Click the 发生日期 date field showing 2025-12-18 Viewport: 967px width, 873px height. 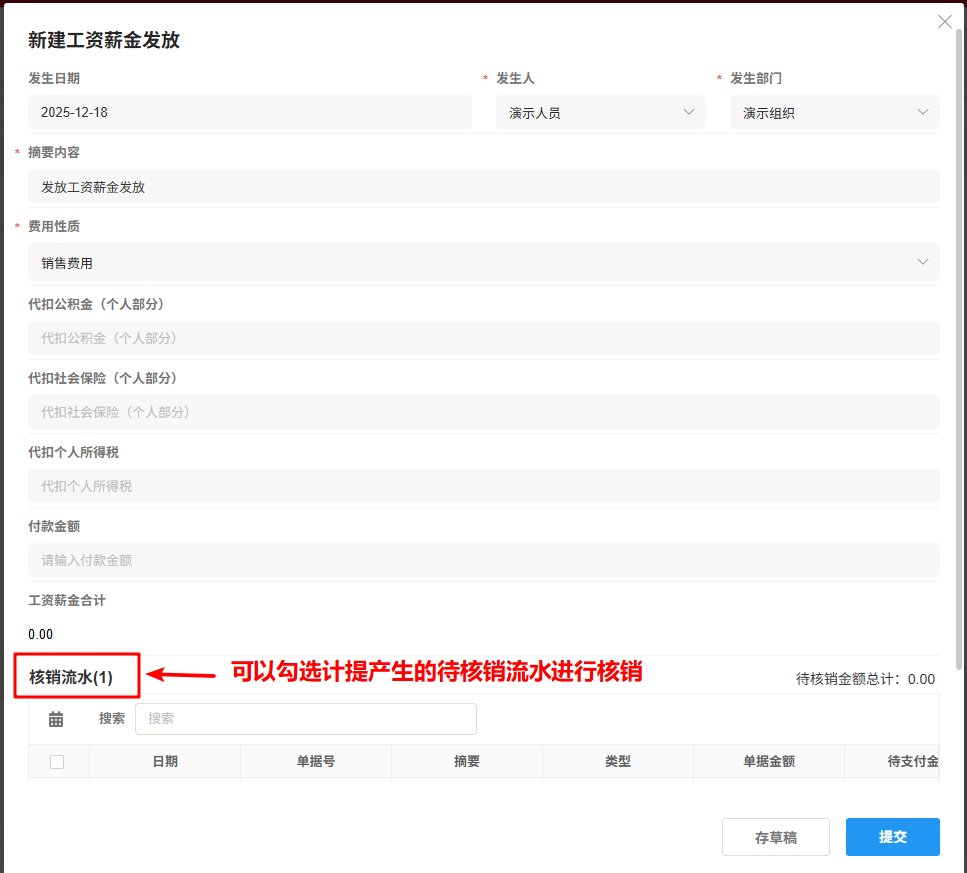[250, 112]
